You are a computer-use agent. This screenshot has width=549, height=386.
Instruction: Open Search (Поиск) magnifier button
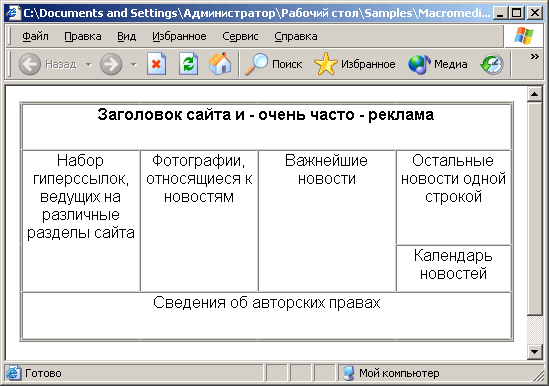coord(273,64)
